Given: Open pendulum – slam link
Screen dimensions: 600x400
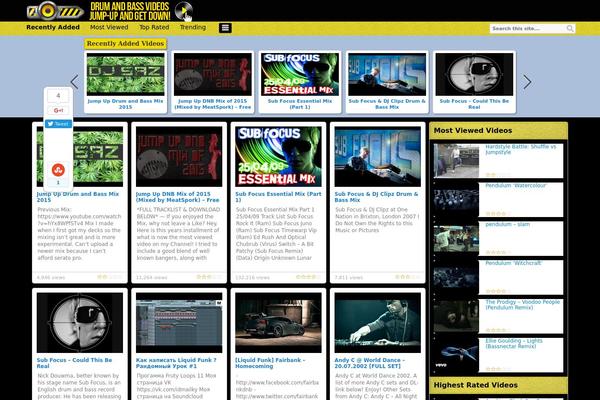Looking at the screenshot, I should coord(507,224).
